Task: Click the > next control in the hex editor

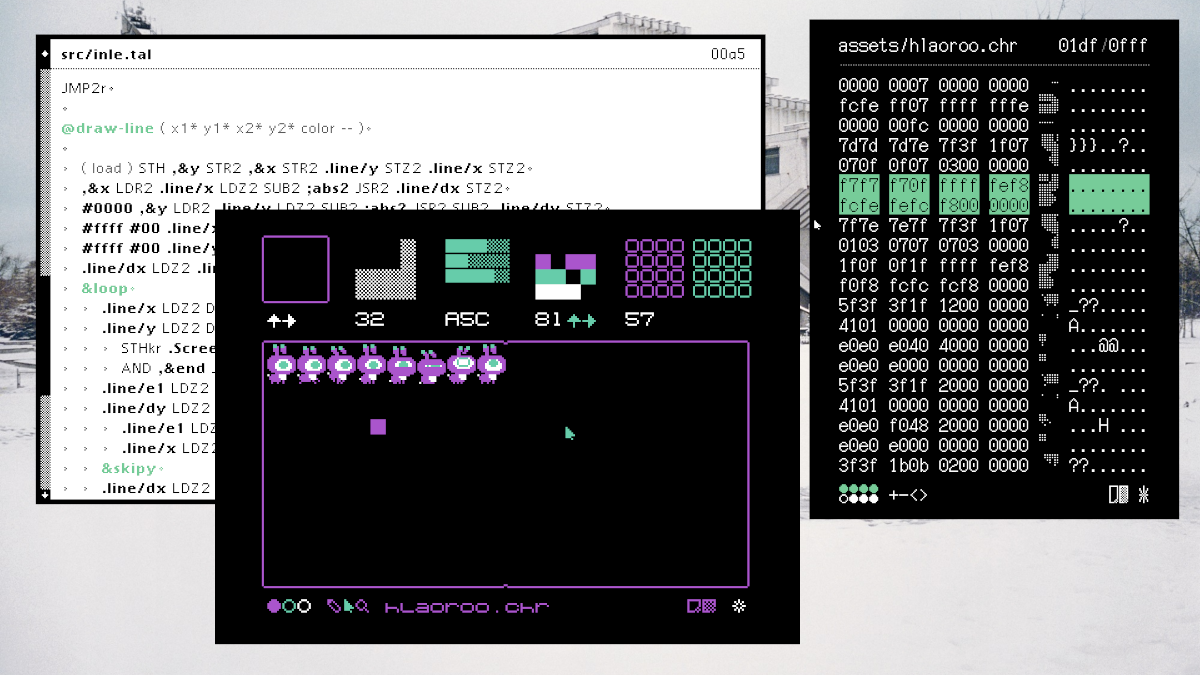Action: pyautogui.click(x=922, y=494)
